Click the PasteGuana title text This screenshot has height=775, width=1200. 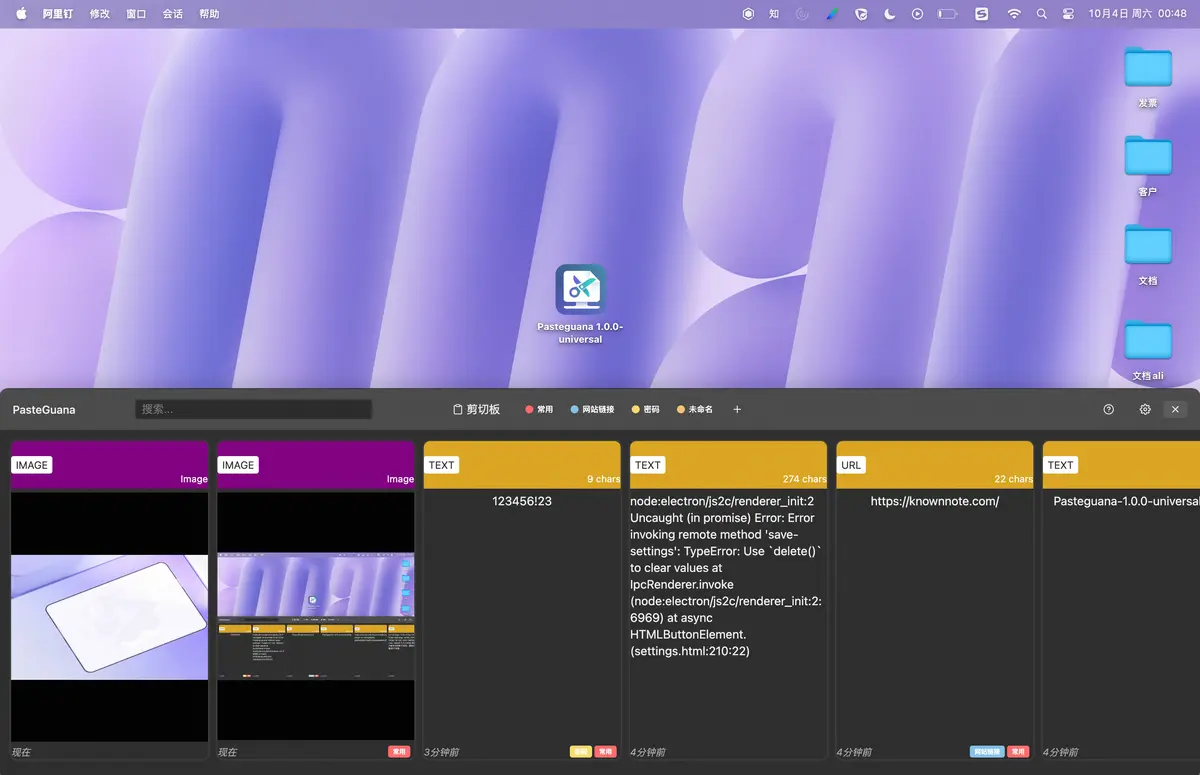44,409
